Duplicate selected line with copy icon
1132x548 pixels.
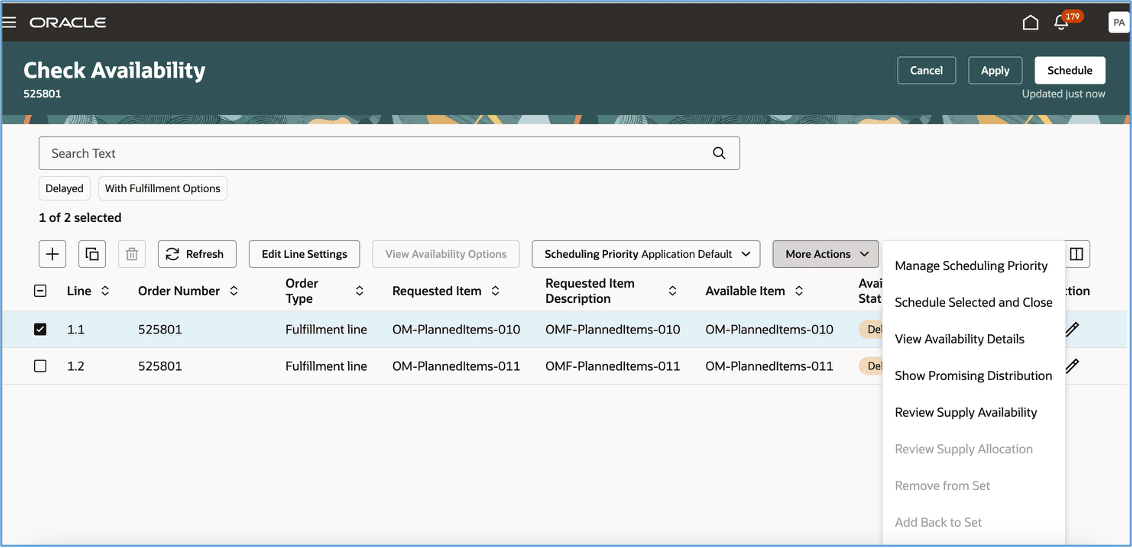(x=92, y=254)
